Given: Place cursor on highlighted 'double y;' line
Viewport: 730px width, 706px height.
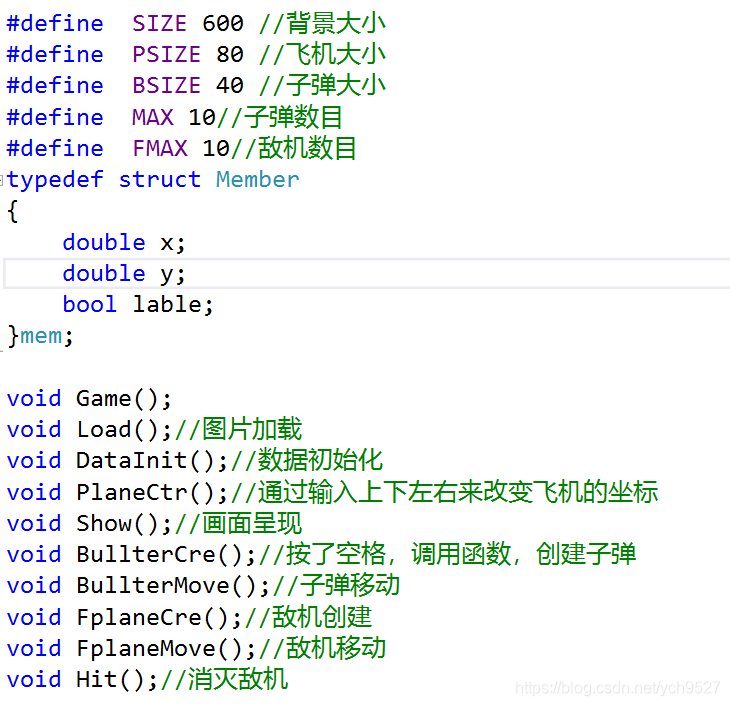Looking at the screenshot, I should (x=366, y=274).
